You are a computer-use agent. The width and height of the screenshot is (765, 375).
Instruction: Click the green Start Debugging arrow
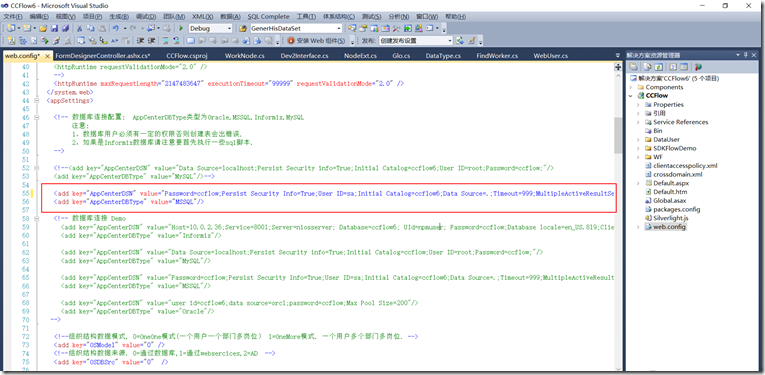(x=181, y=28)
